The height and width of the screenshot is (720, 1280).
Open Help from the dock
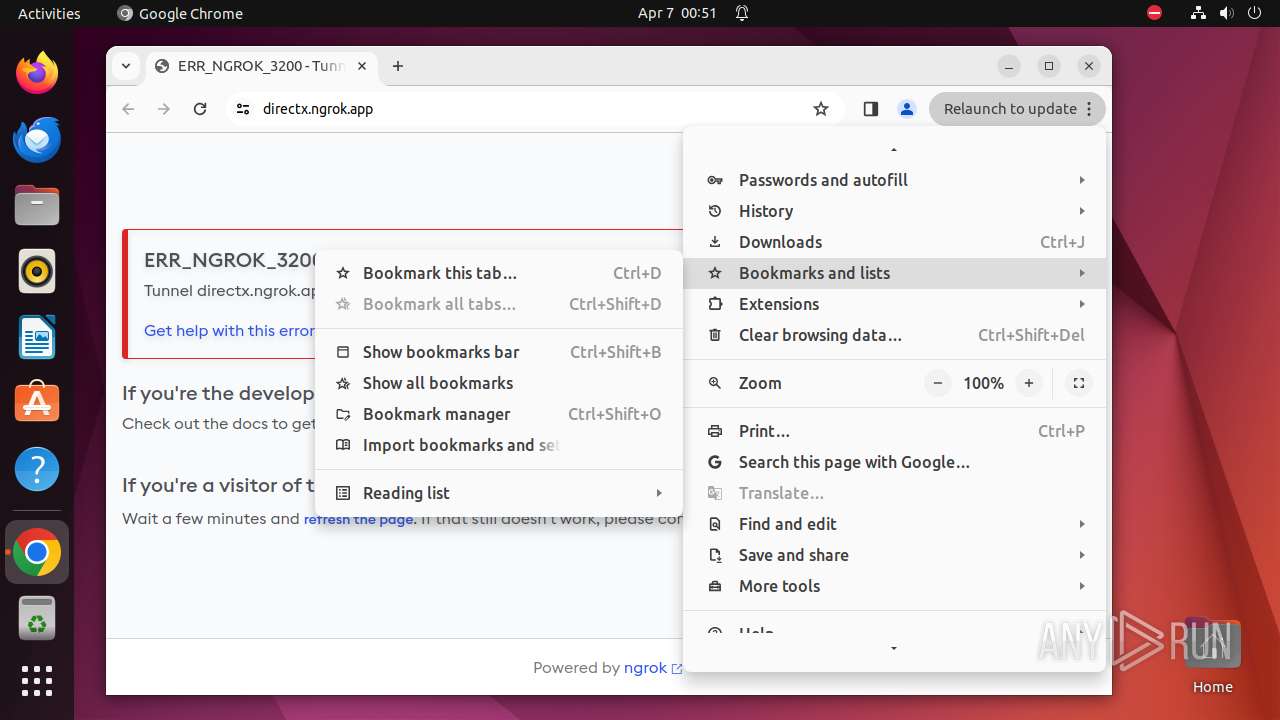click(37, 469)
